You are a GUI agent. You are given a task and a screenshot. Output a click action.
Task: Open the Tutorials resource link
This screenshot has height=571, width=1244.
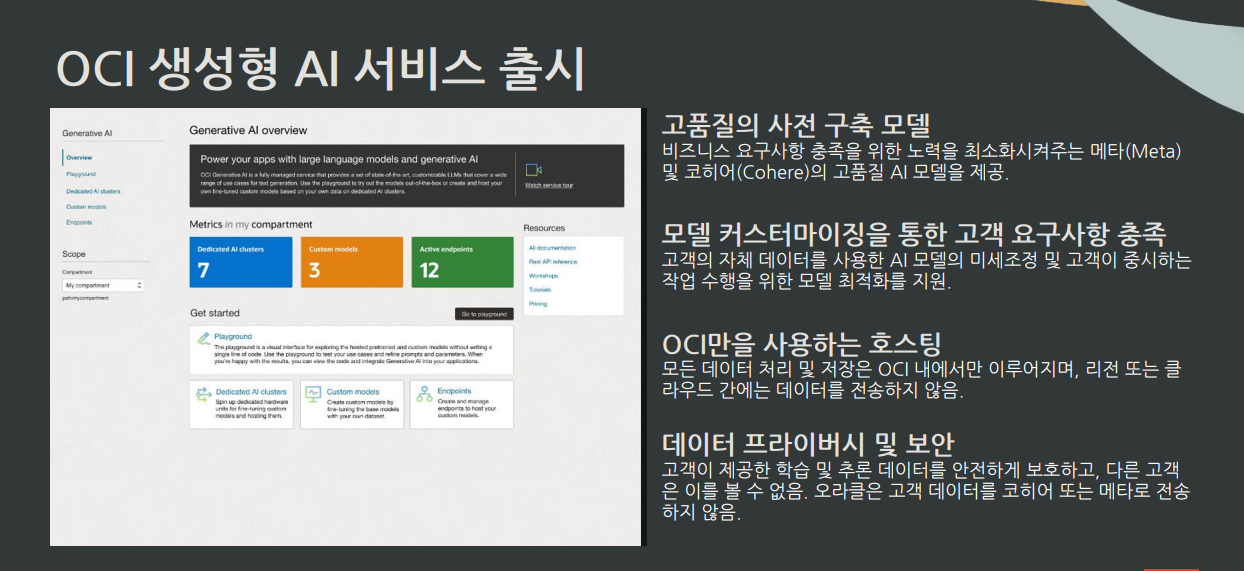[x=540, y=289]
